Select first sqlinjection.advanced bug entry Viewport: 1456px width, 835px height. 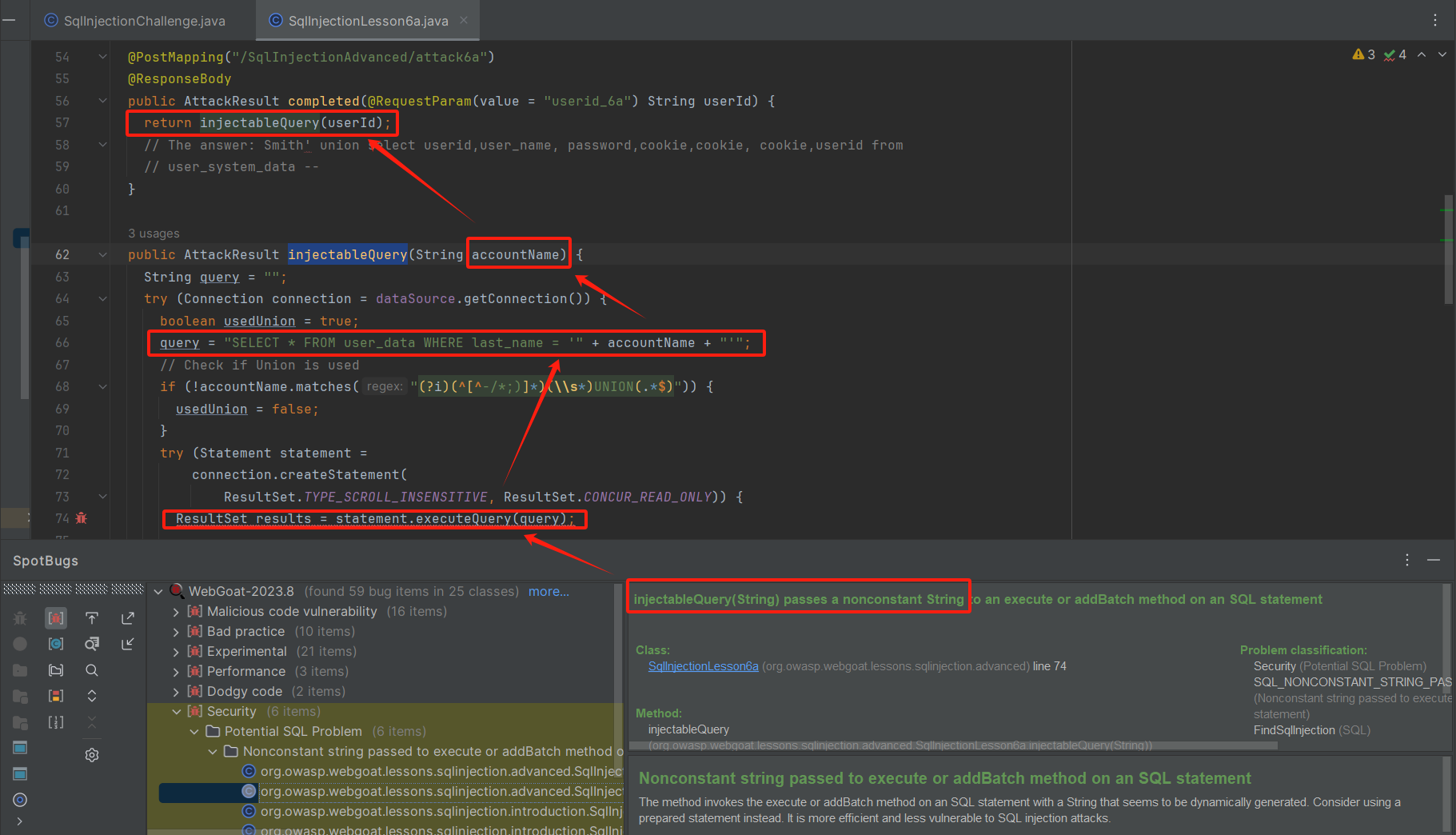[432, 771]
